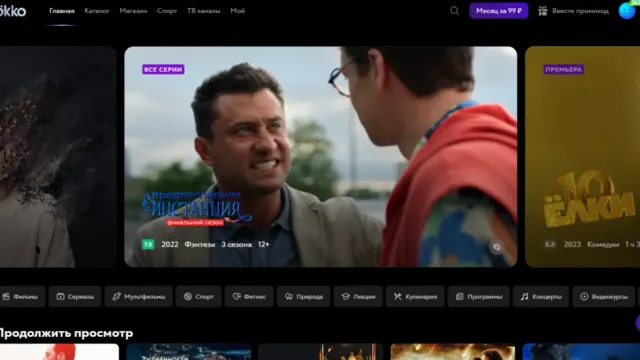640x360 pixels.
Task: Open the search magnifier icon
Action: 454,11
